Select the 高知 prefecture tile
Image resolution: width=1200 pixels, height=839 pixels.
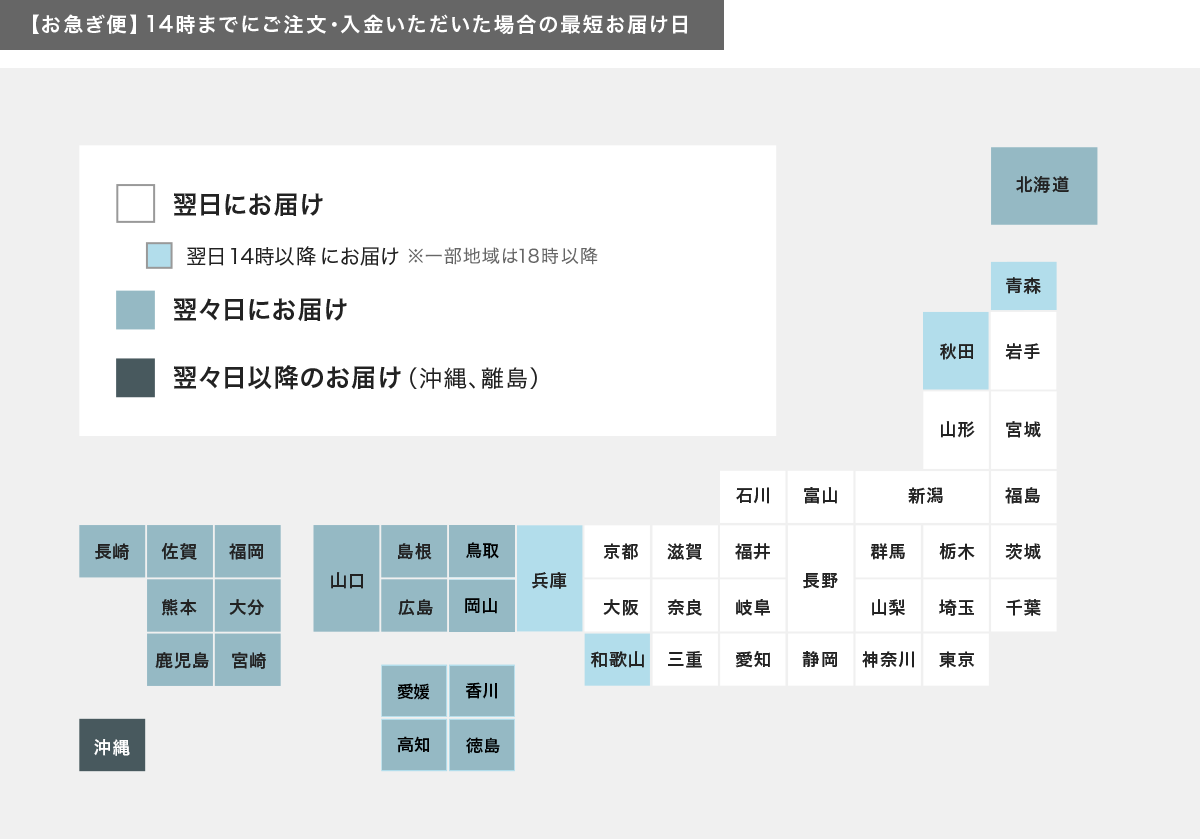[x=414, y=745]
